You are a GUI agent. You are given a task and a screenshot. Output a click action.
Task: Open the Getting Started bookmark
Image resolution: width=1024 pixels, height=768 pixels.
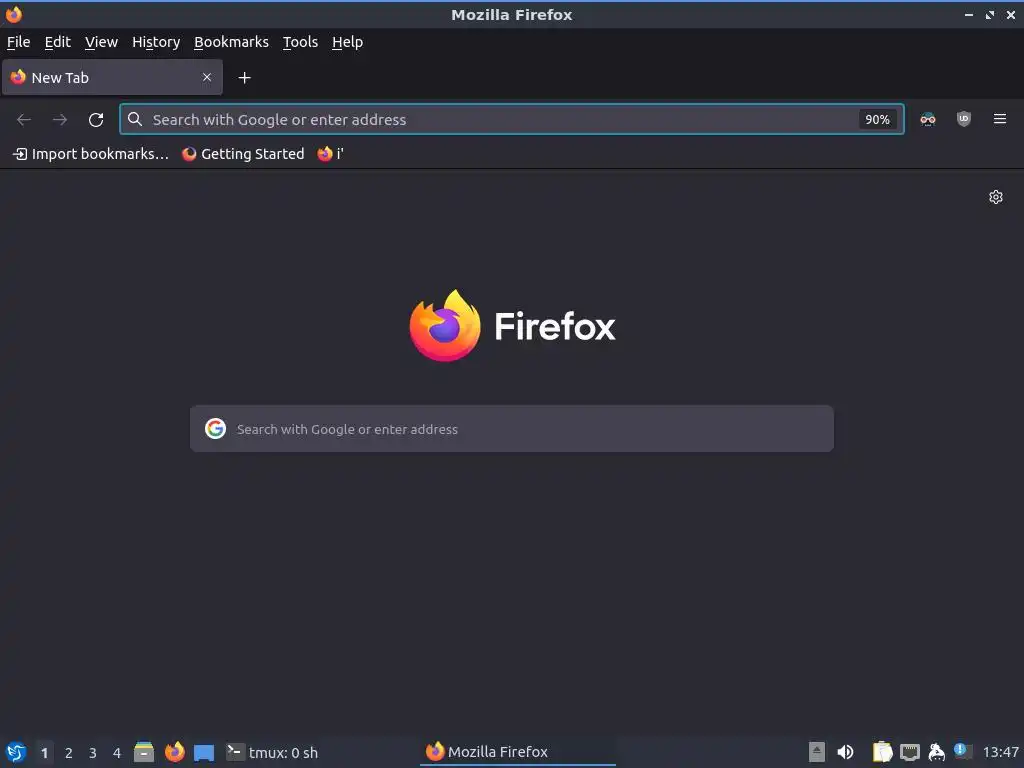[x=243, y=153]
